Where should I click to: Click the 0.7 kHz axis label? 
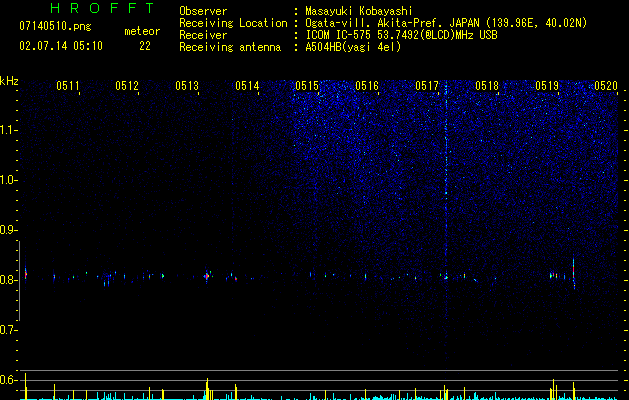[8, 330]
